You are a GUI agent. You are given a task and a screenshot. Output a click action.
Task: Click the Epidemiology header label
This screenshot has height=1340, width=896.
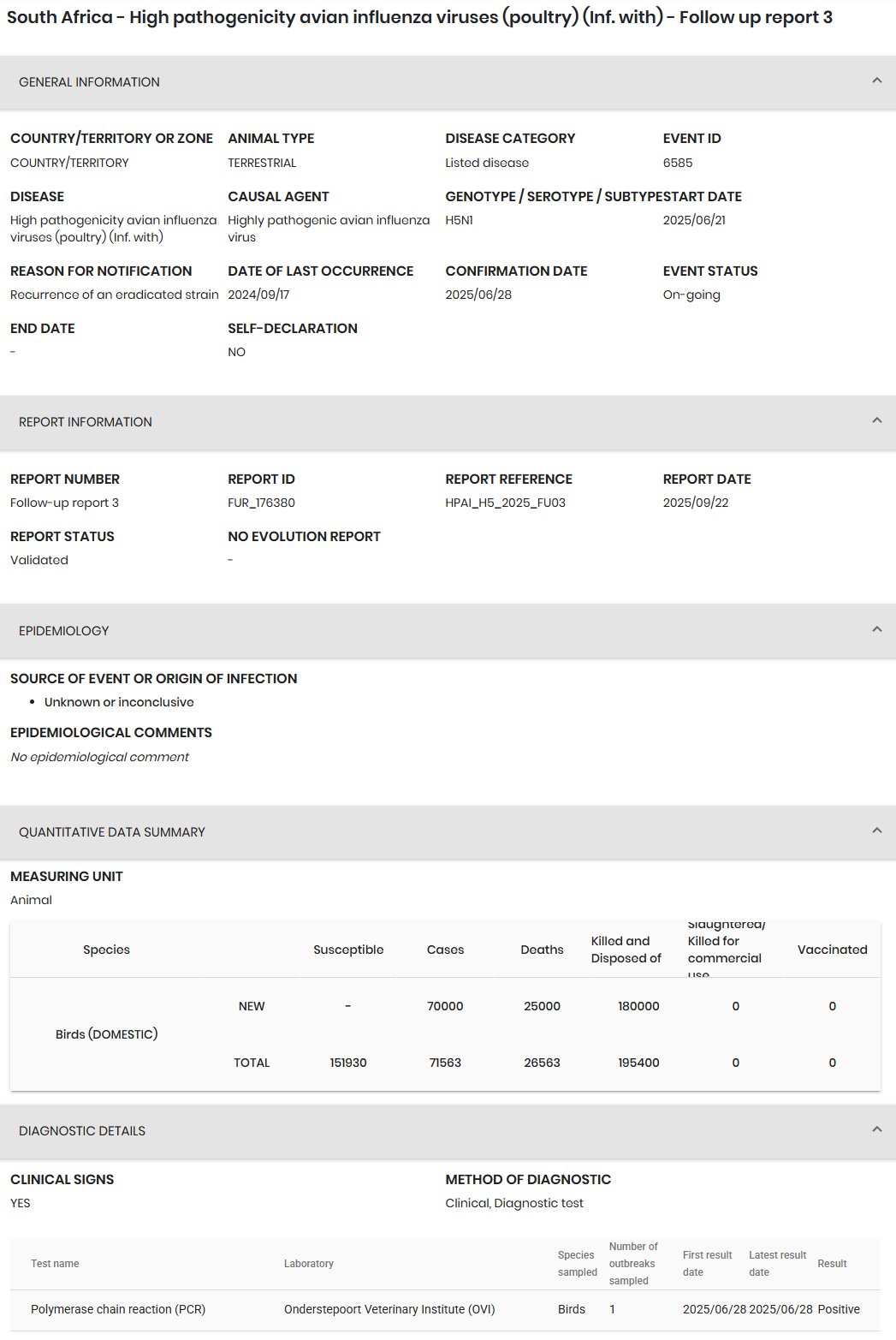(64, 631)
